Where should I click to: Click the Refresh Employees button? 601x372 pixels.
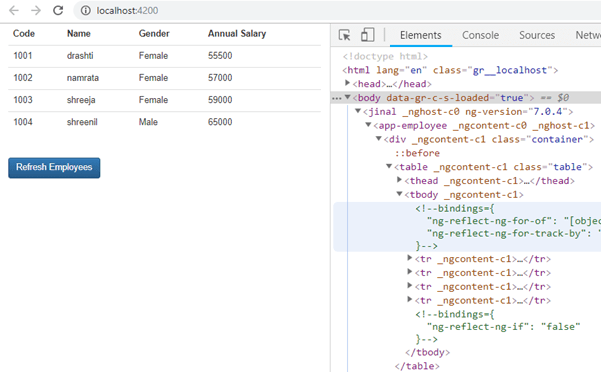54,168
